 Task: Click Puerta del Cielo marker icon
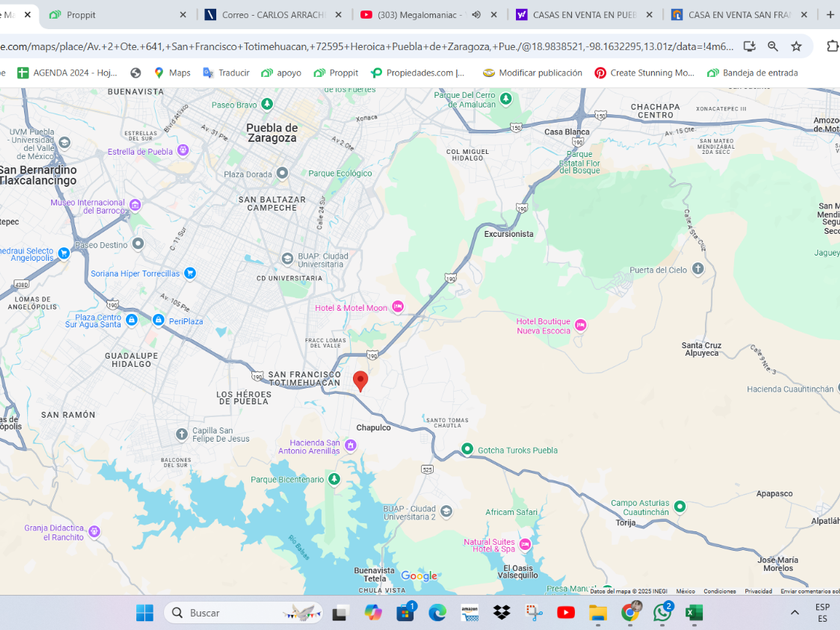click(x=698, y=268)
